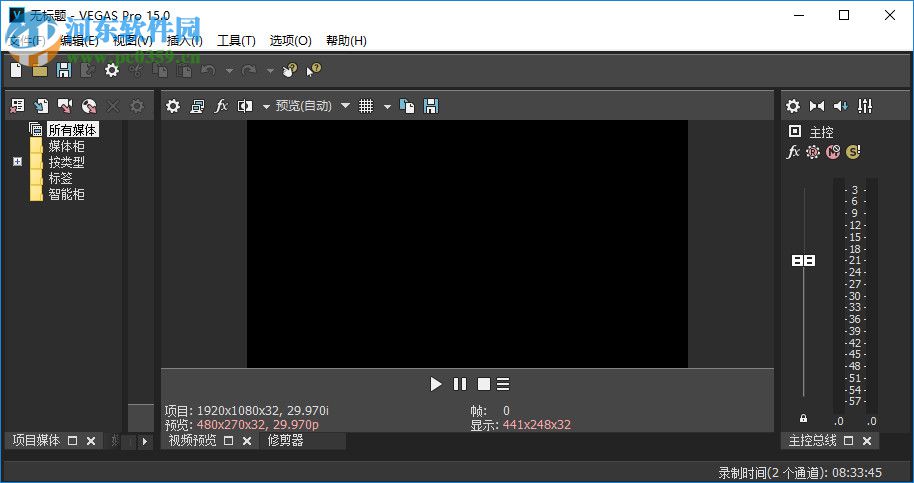Click the Extract Audio from CD icon
This screenshot has width=914, height=483.
89,105
